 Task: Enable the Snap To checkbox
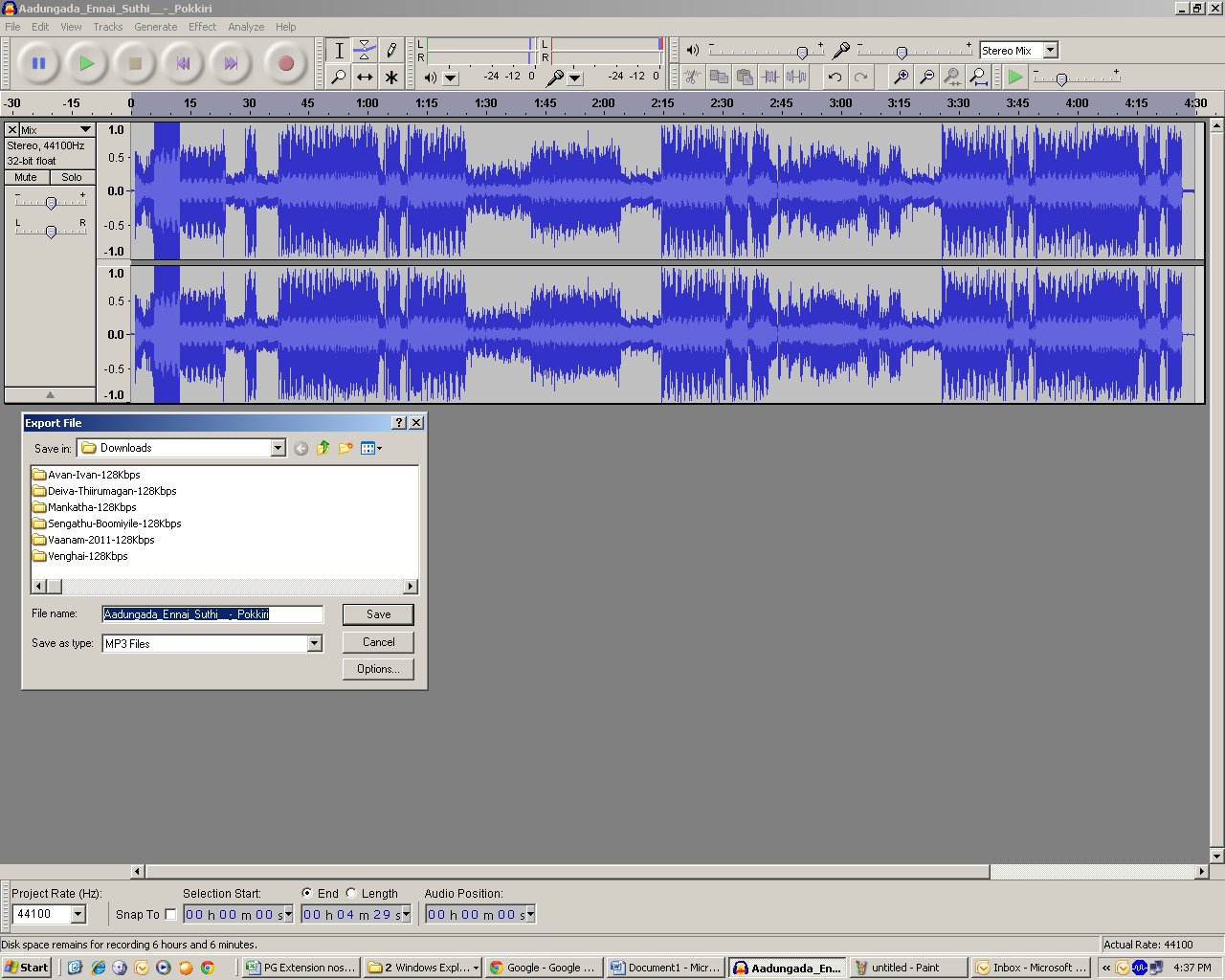click(170, 914)
